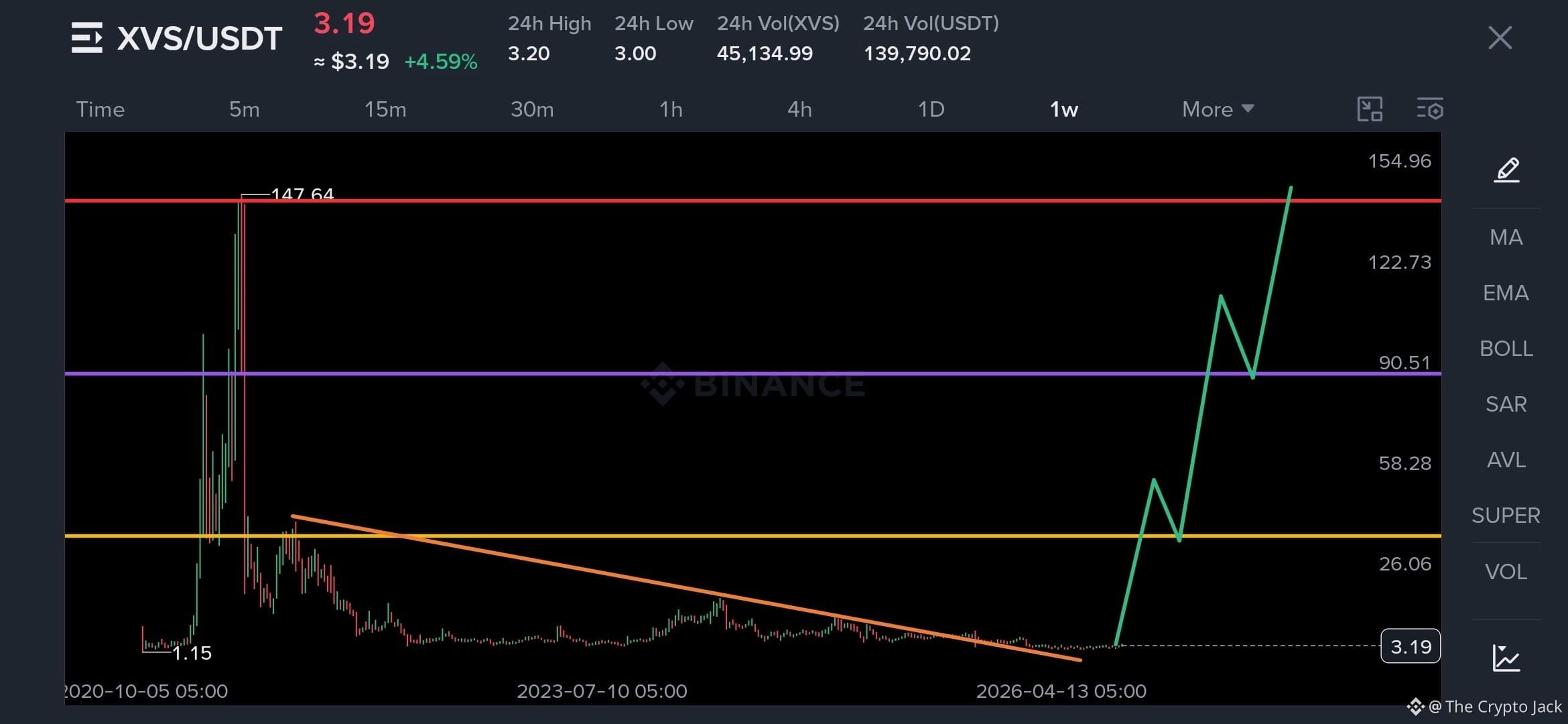Enable the SUPER indicator
This screenshot has height=724, width=1568.
(x=1506, y=516)
